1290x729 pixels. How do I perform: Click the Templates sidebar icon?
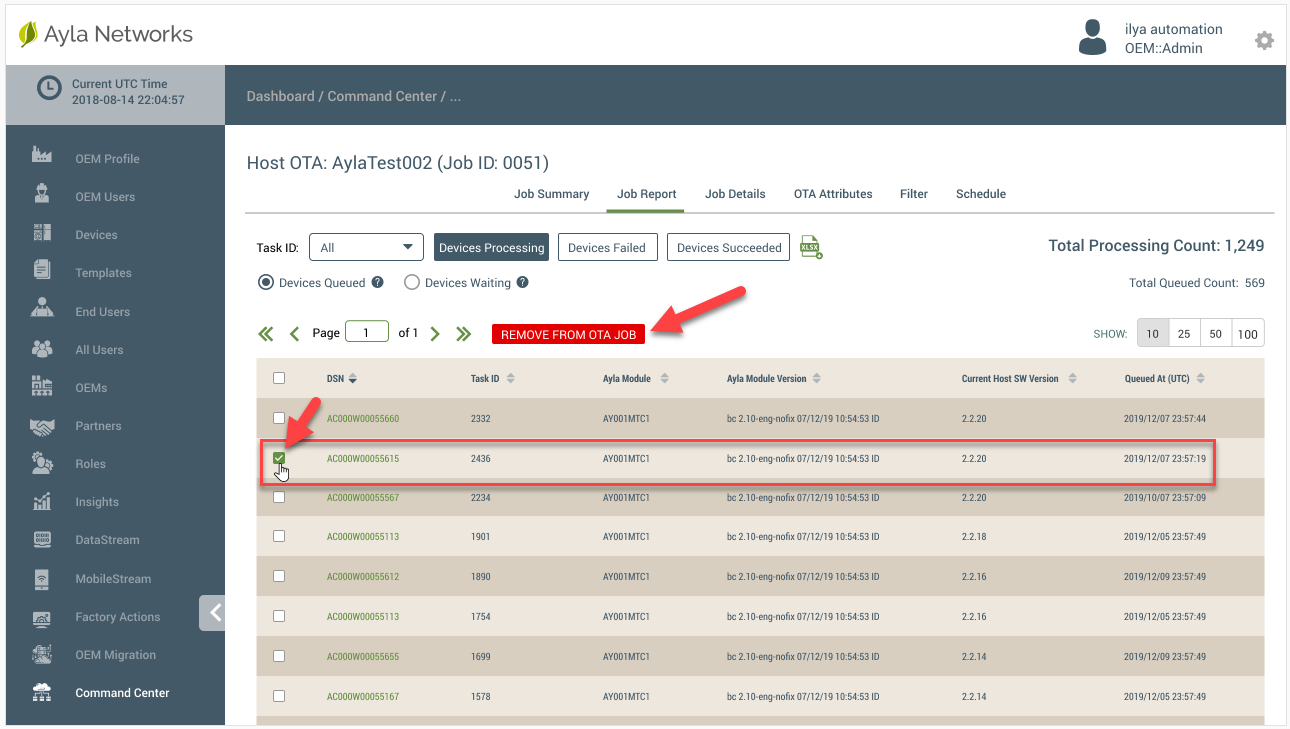point(42,269)
